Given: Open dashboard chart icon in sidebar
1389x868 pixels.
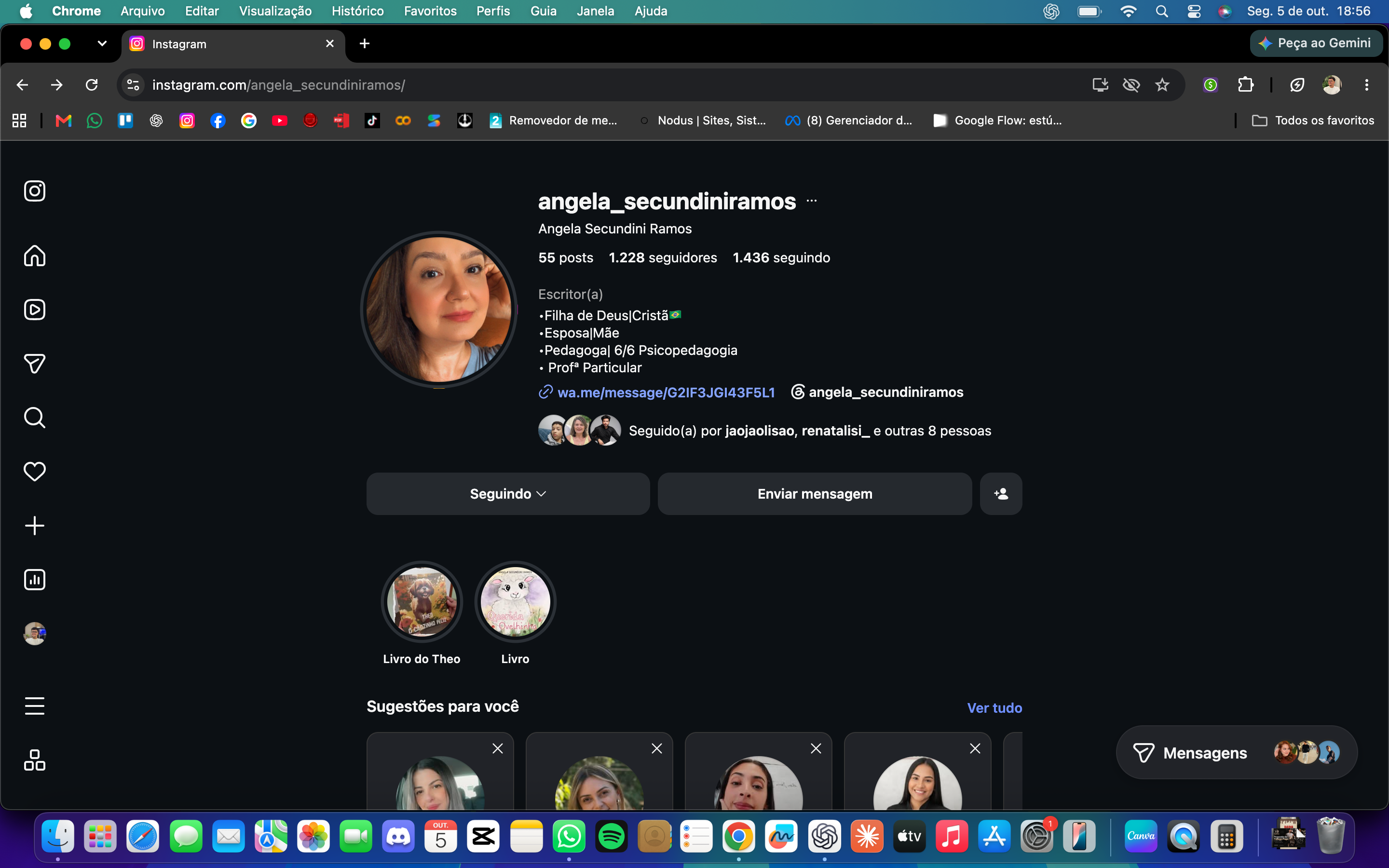Looking at the screenshot, I should (x=34, y=579).
